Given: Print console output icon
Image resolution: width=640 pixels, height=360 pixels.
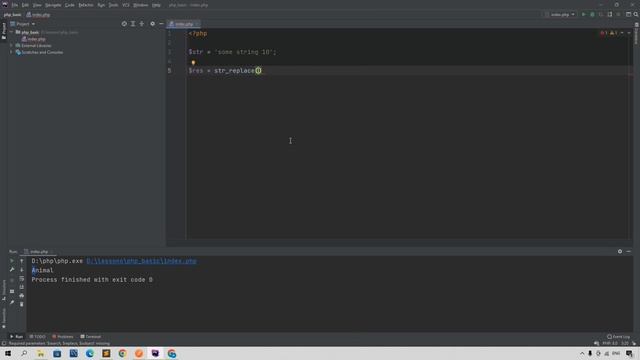Looking at the screenshot, I should (22, 296).
